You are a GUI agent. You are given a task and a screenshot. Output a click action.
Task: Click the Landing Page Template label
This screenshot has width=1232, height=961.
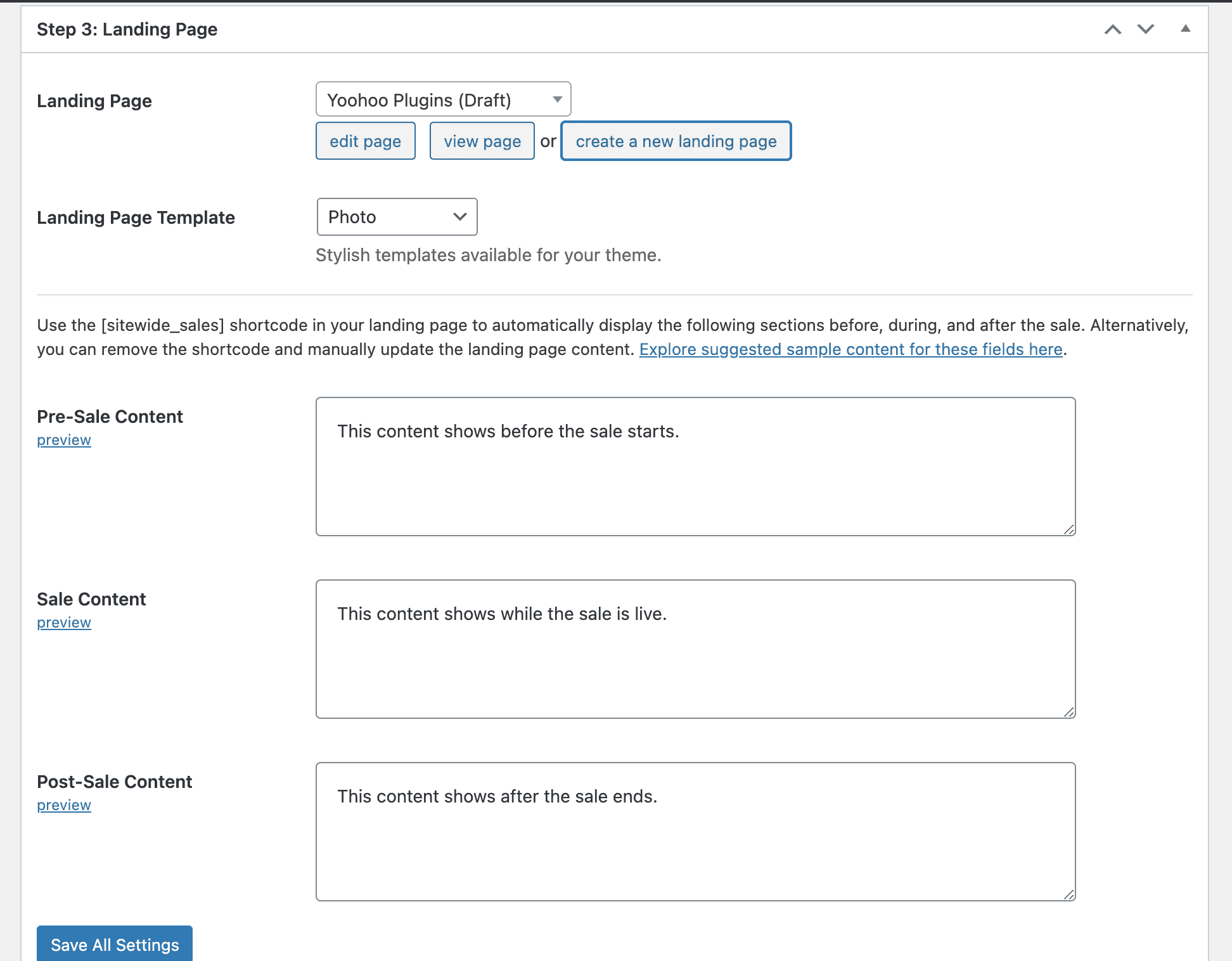point(136,217)
